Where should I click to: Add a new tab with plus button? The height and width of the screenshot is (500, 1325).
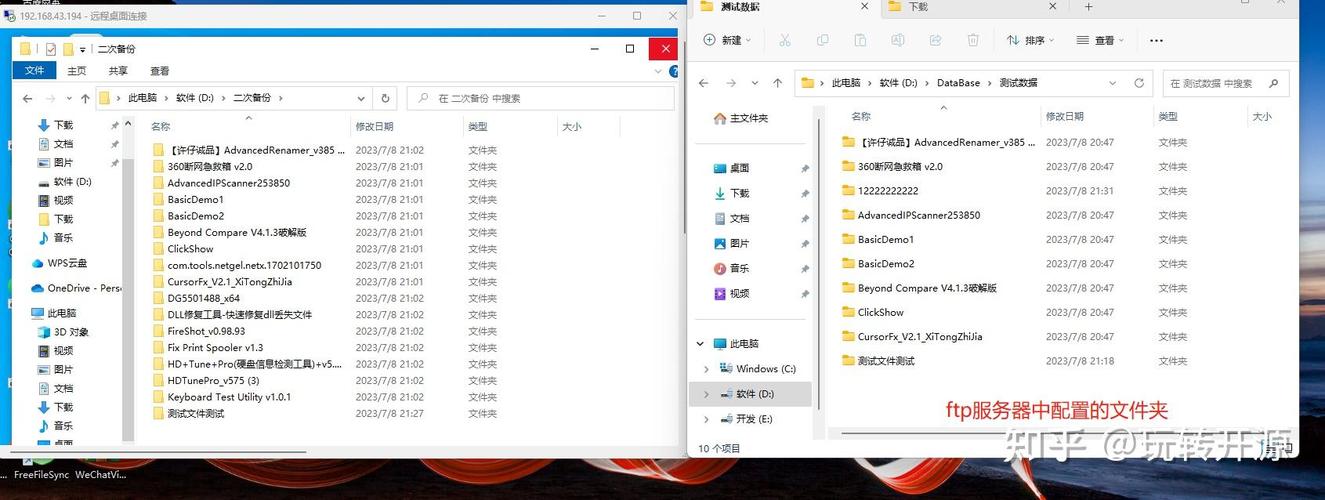tap(1088, 7)
